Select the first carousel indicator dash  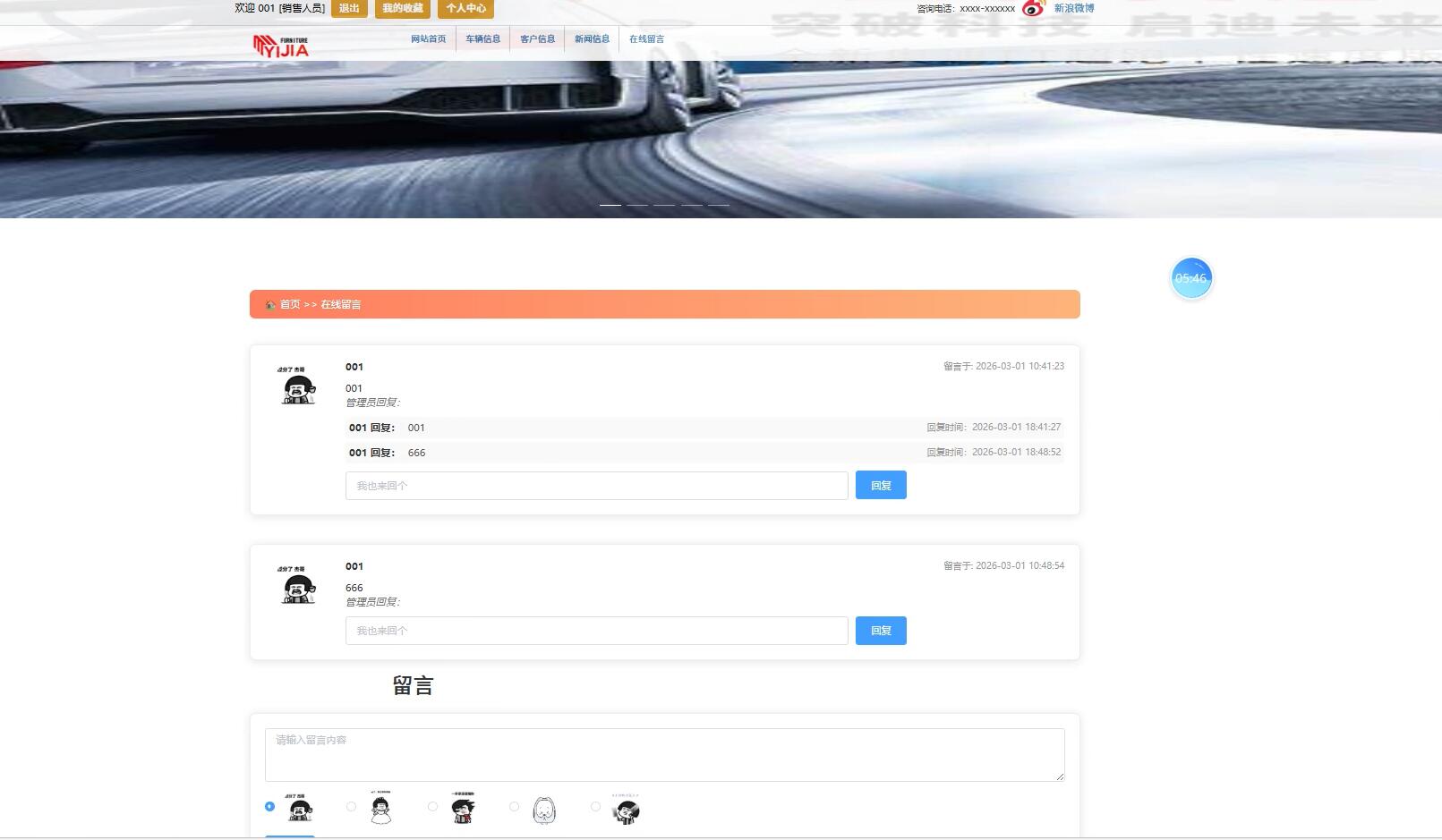tap(610, 205)
